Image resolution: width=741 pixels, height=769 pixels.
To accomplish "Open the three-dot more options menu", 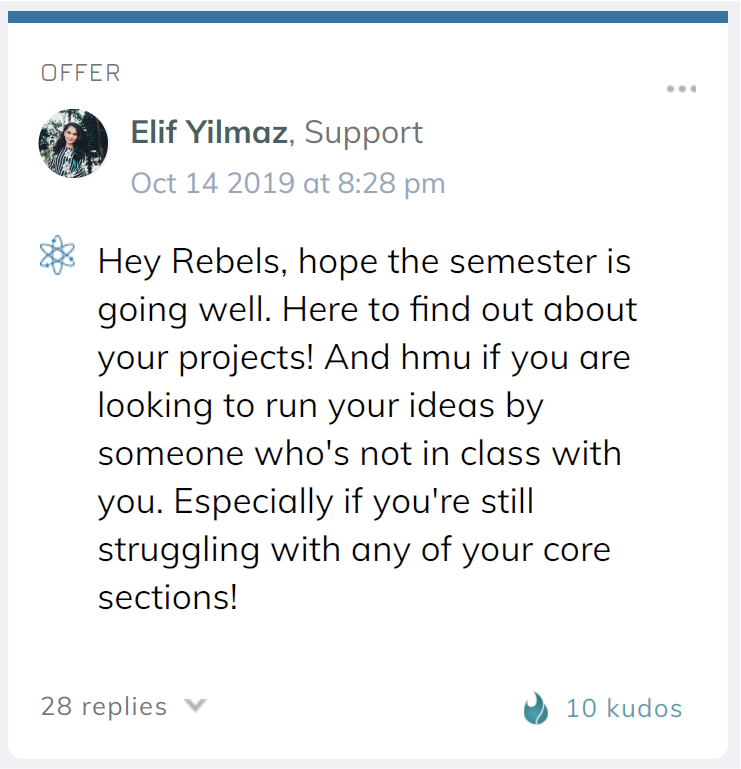I will 681,89.
